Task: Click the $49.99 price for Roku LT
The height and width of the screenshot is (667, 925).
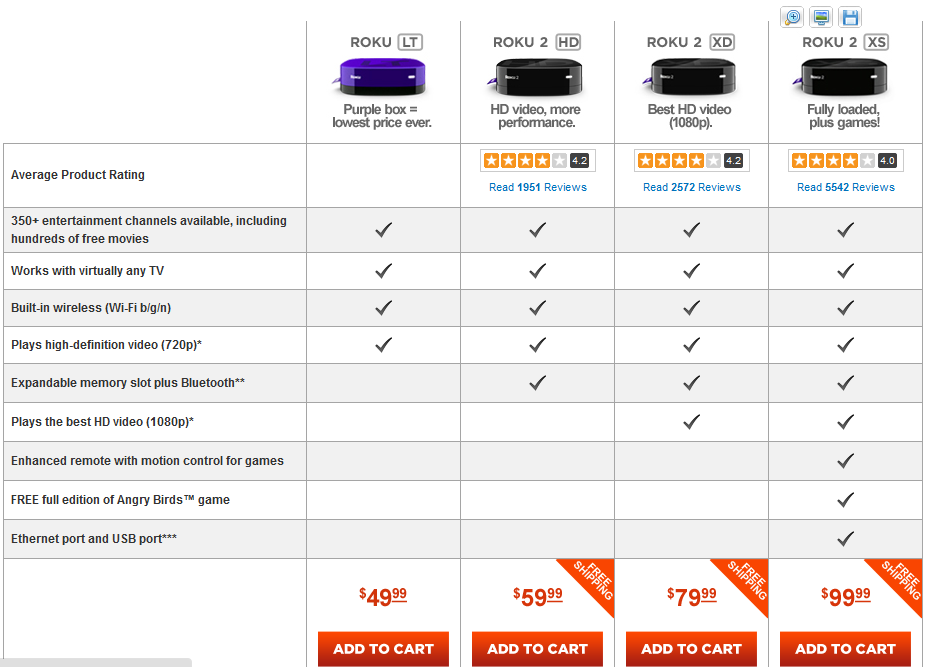Action: click(383, 596)
